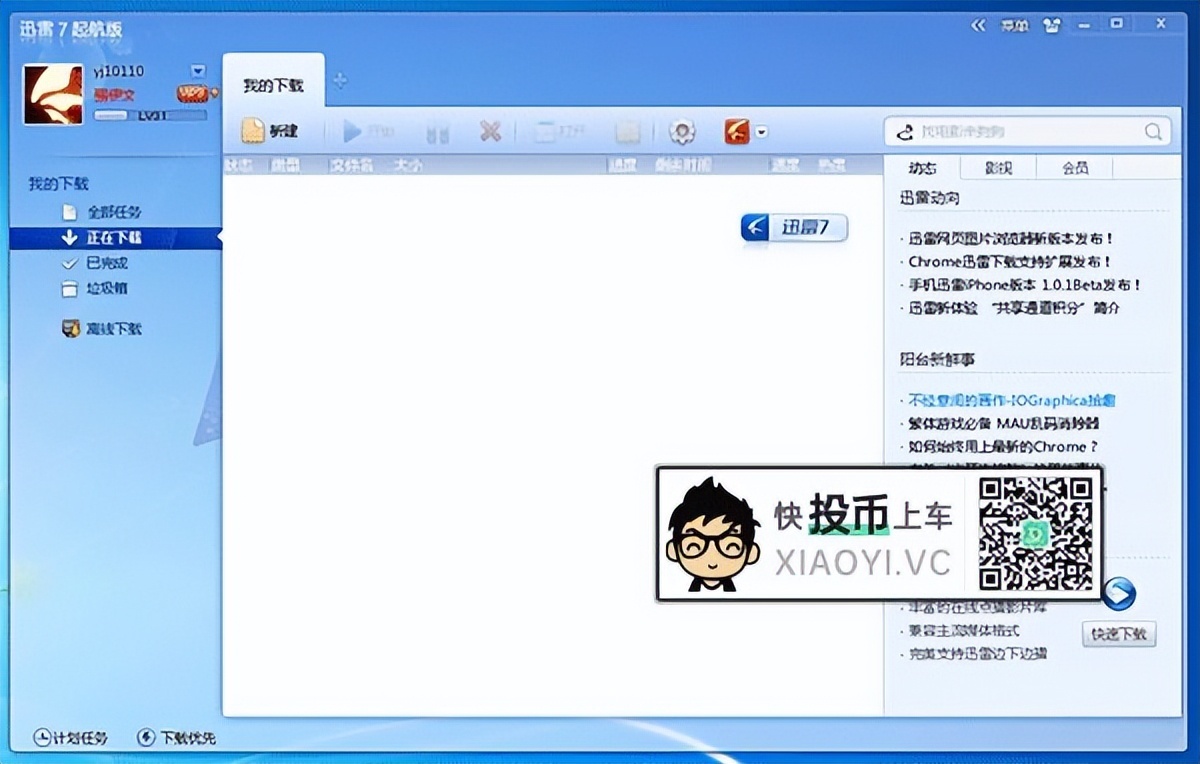Image resolution: width=1200 pixels, height=764 pixels.
Task: Click 计划任务 at the bottom bar
Action: 70,738
